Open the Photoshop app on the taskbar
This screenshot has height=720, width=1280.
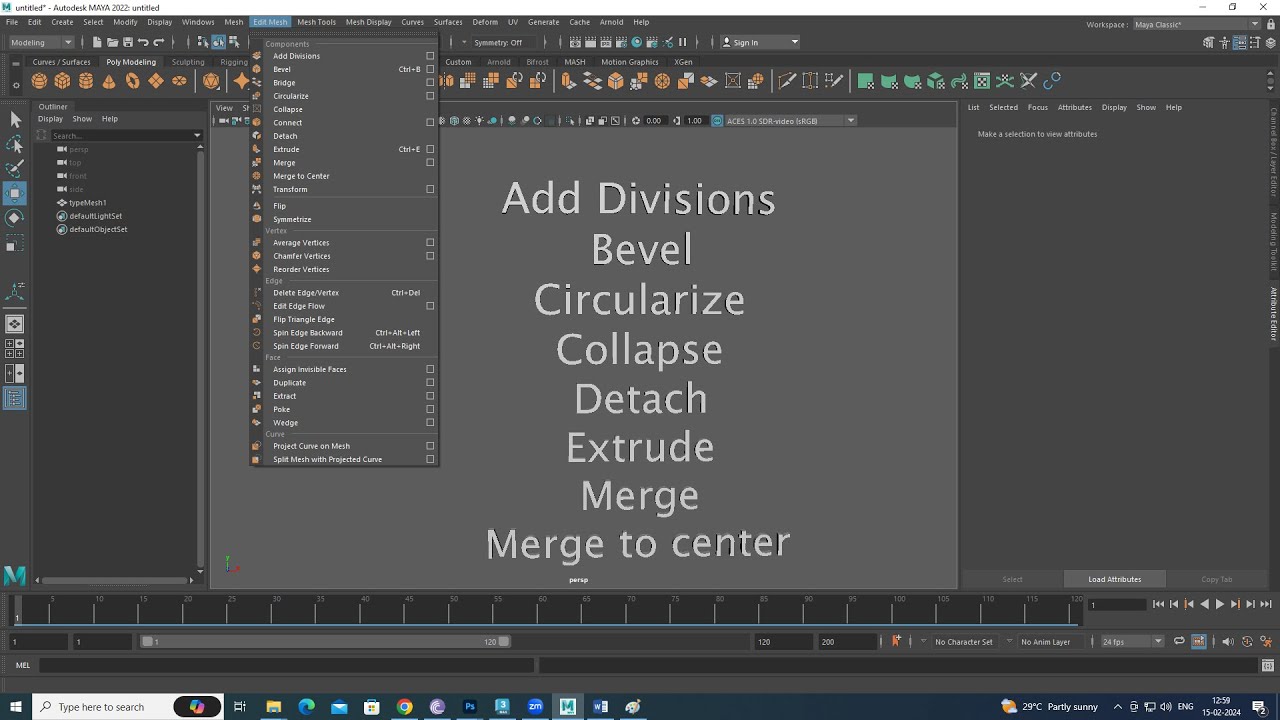coord(470,707)
